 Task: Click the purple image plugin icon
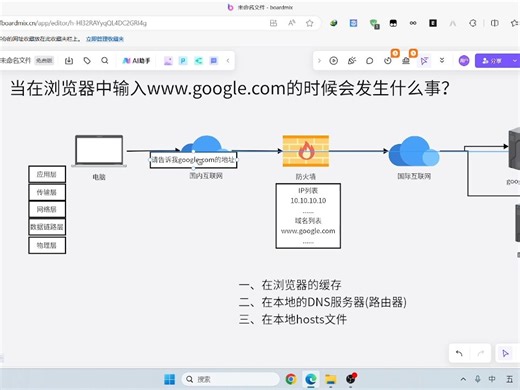coord(168,61)
